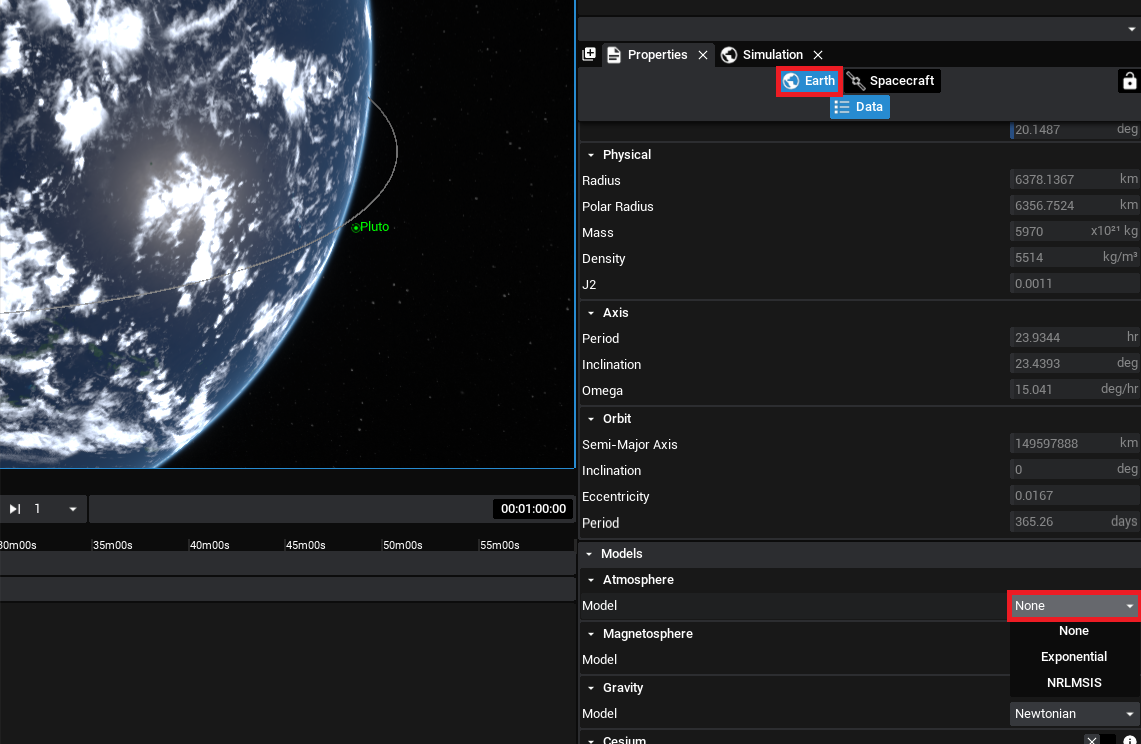Close the Properties tab
This screenshot has width=1141, height=744.
(x=703, y=55)
